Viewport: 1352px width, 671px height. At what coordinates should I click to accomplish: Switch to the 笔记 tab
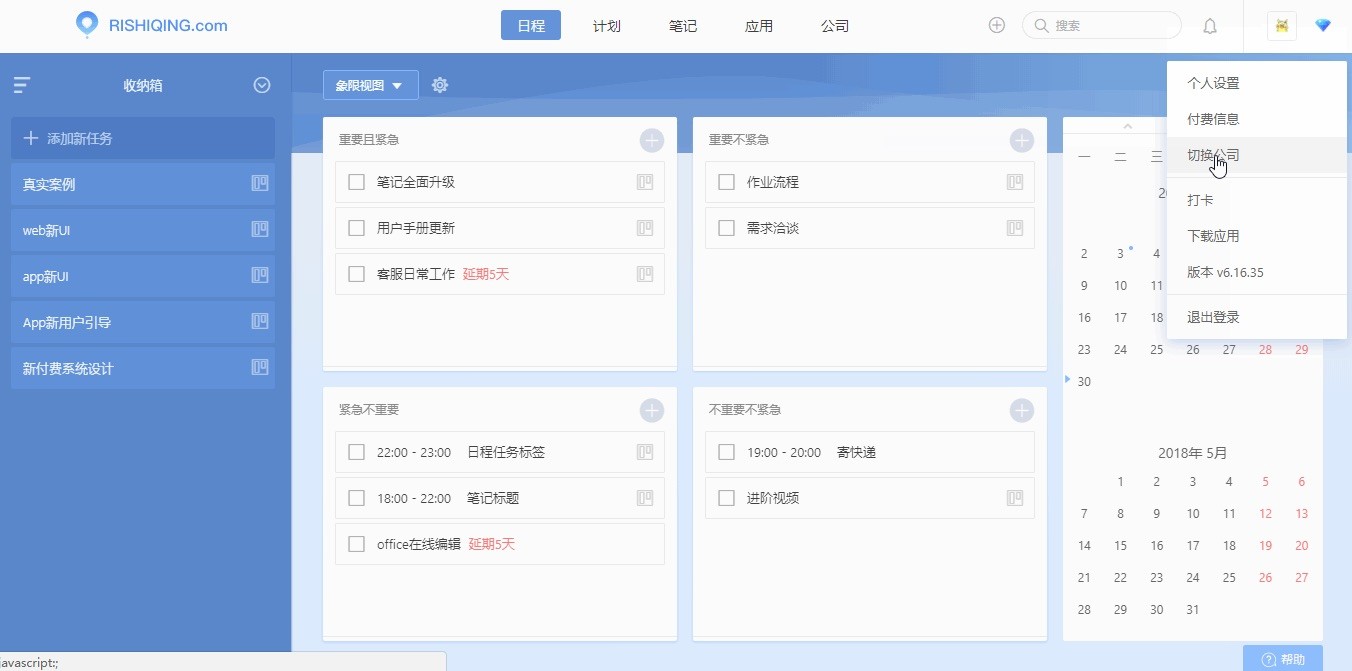point(683,26)
